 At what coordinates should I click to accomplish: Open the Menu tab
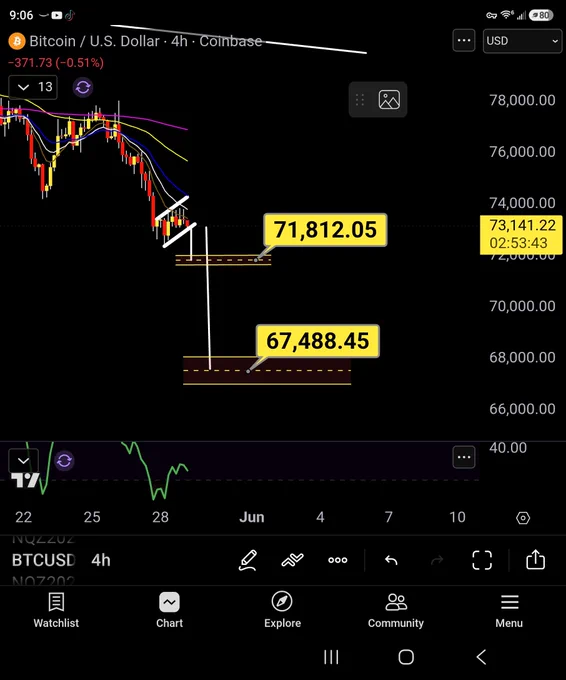(509, 611)
